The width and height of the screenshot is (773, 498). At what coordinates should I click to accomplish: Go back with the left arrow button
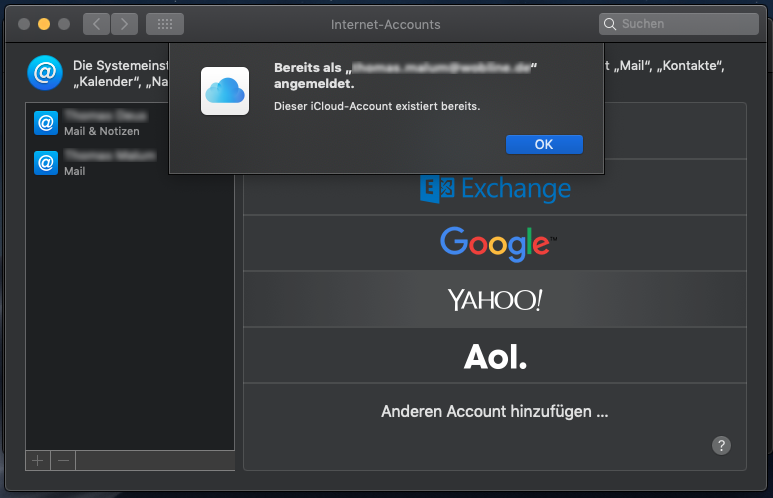pos(96,24)
